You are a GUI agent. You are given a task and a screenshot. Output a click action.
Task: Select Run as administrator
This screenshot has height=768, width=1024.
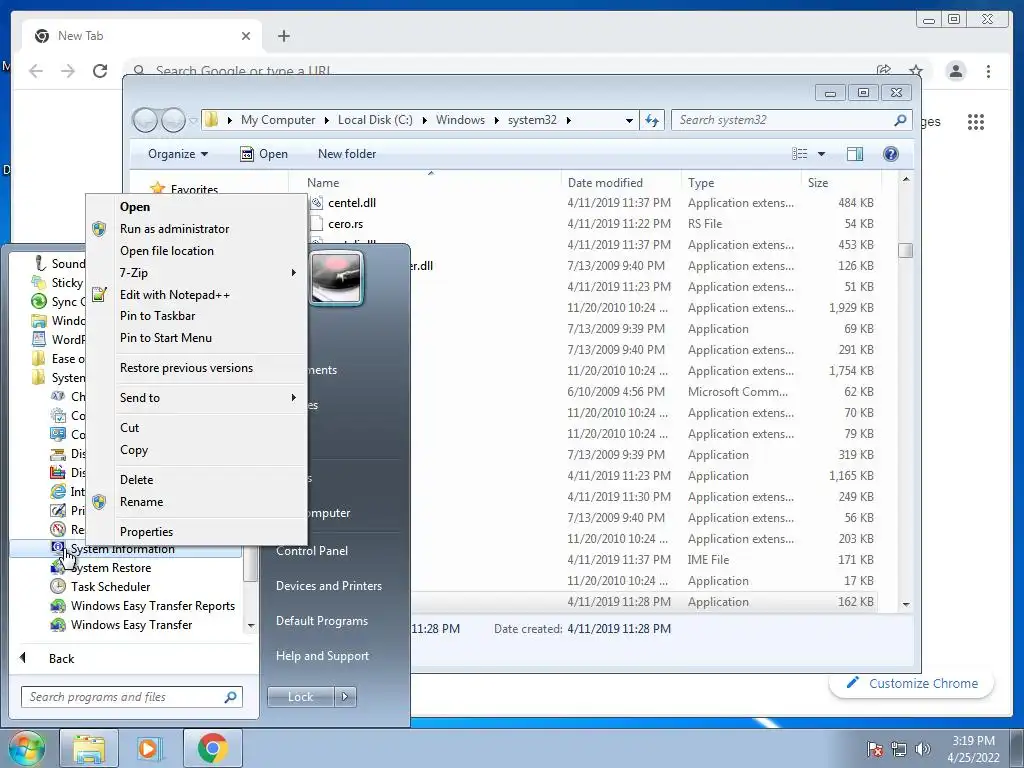[174, 229]
